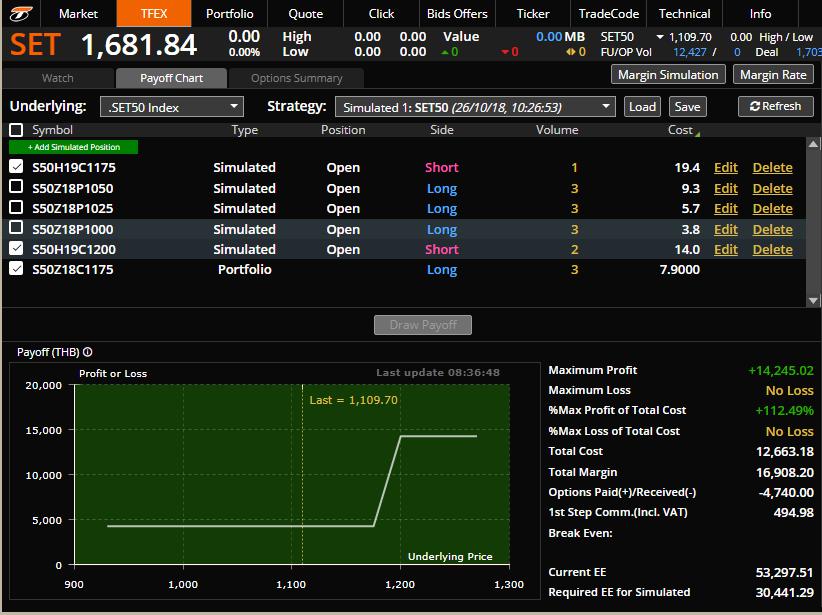822x615 pixels.
Task: Check the S50Z18P1000 position checkbox
Action: pyautogui.click(x=16, y=228)
